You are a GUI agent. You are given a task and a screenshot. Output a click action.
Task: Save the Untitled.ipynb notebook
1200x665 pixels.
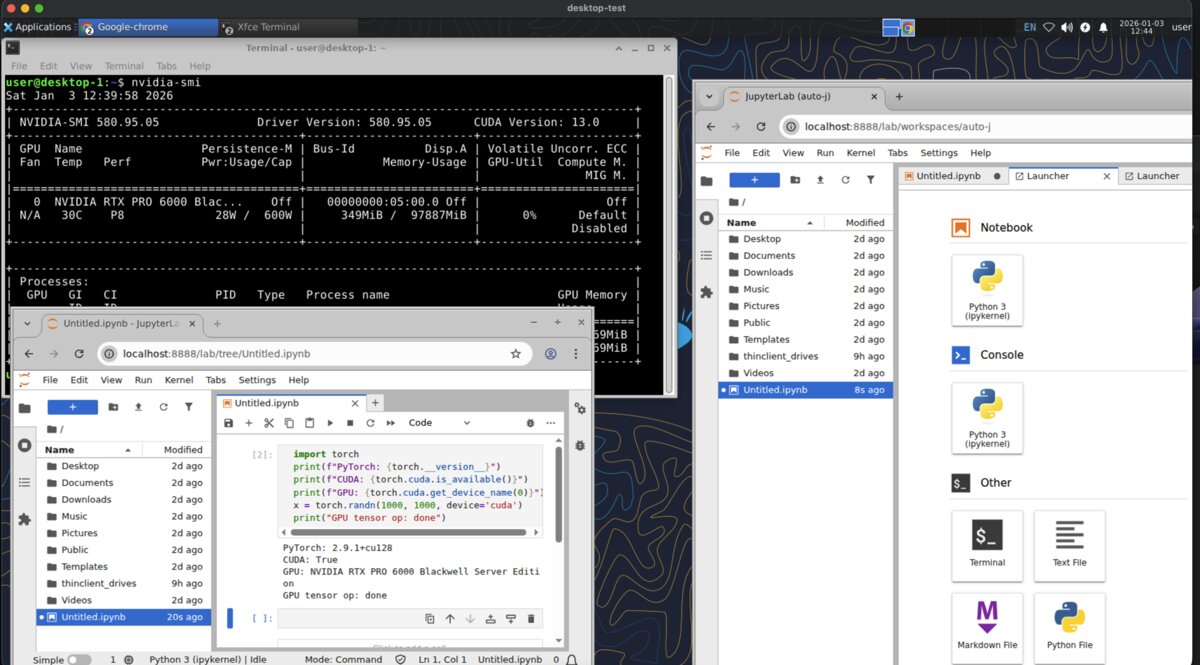[228, 423]
